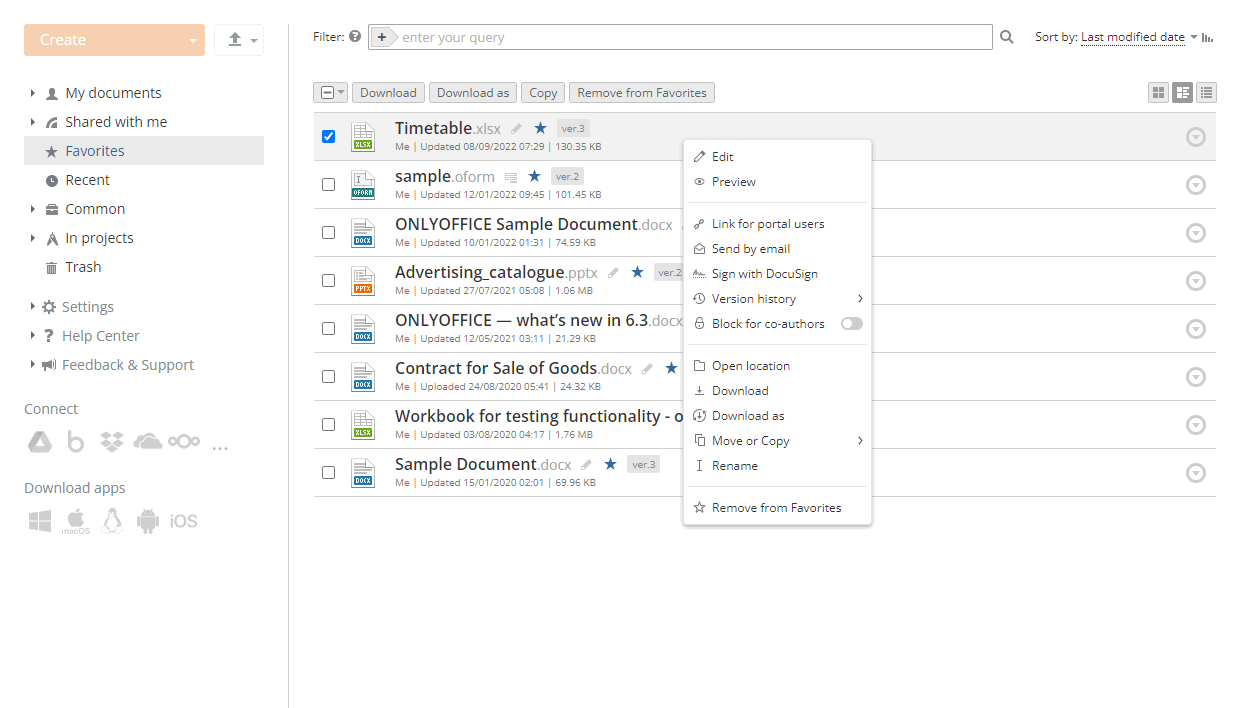Uncheck the Timetable.xlsx checkbox
The height and width of the screenshot is (708, 1240).
click(329, 137)
